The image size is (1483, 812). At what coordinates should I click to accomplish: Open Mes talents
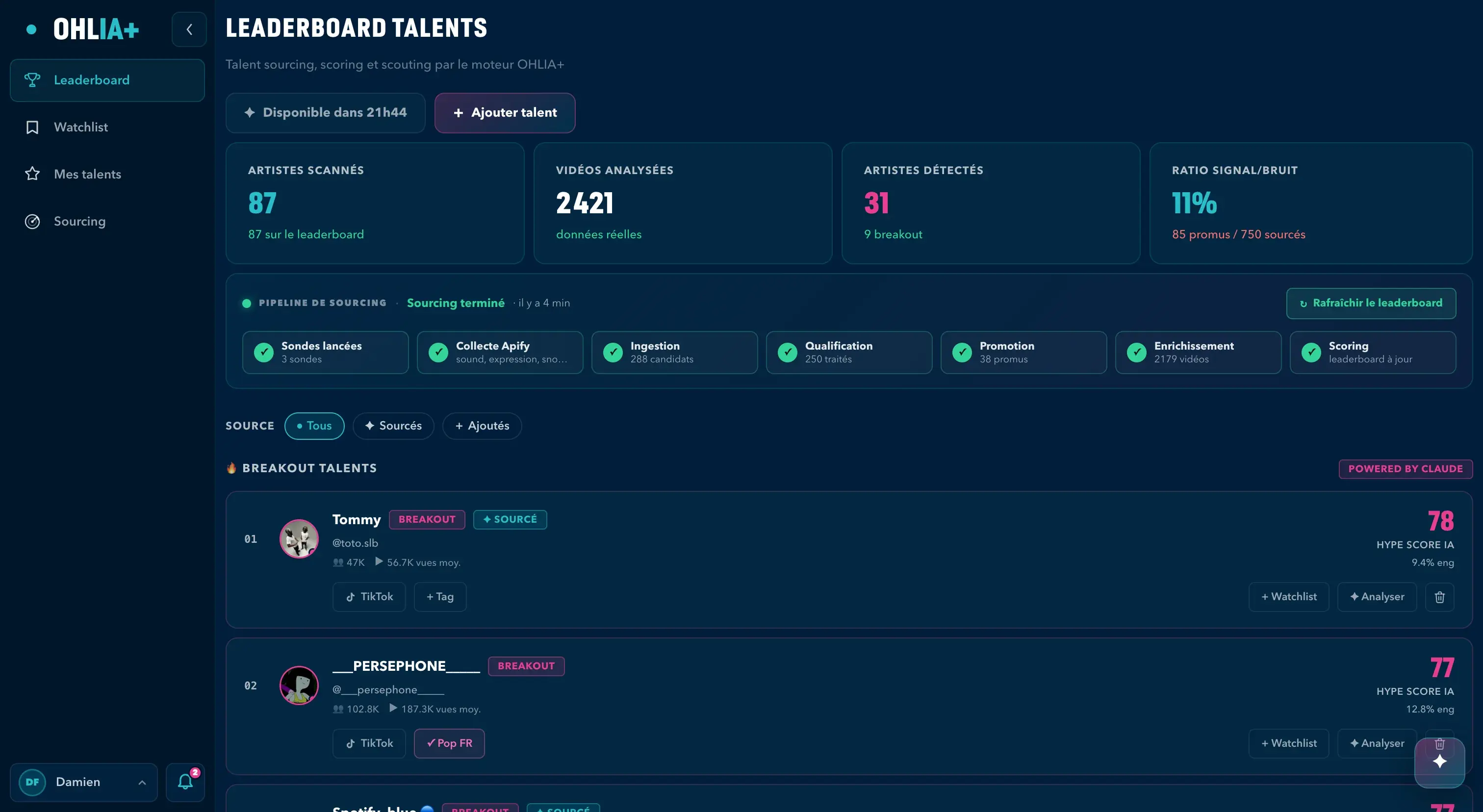click(108, 174)
